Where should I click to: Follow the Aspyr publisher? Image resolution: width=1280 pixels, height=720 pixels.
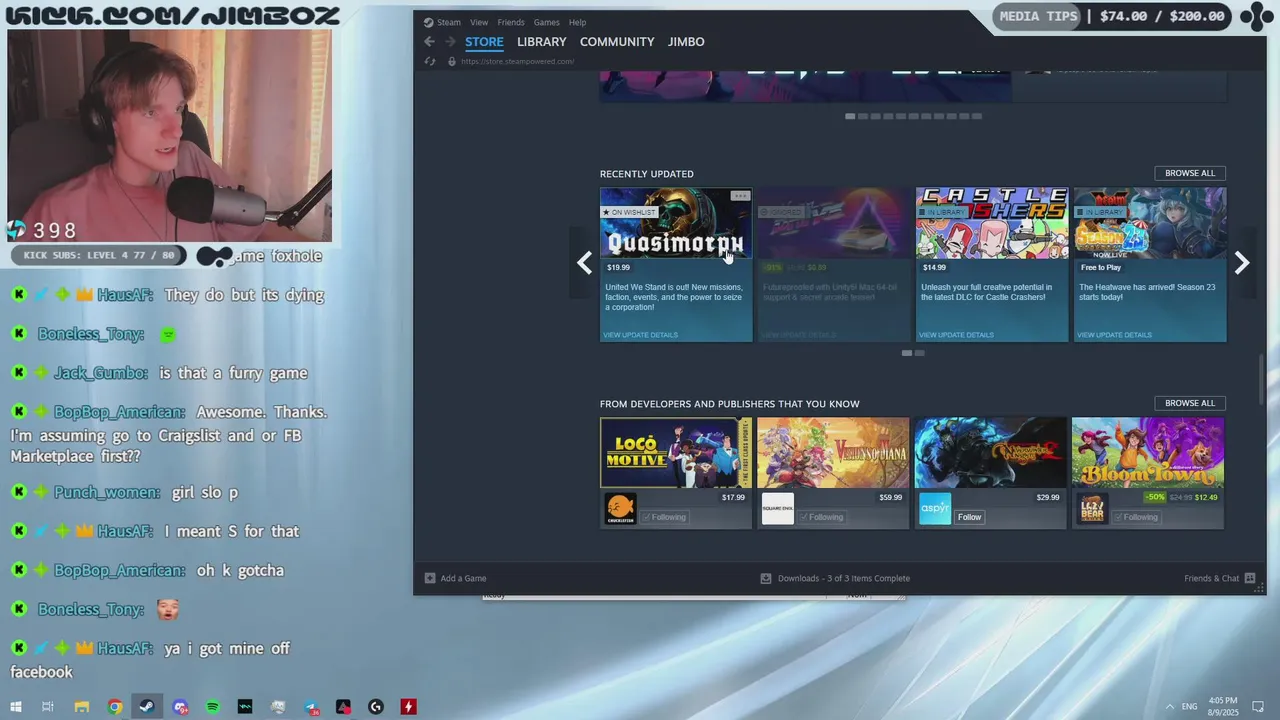pyautogui.click(x=969, y=517)
